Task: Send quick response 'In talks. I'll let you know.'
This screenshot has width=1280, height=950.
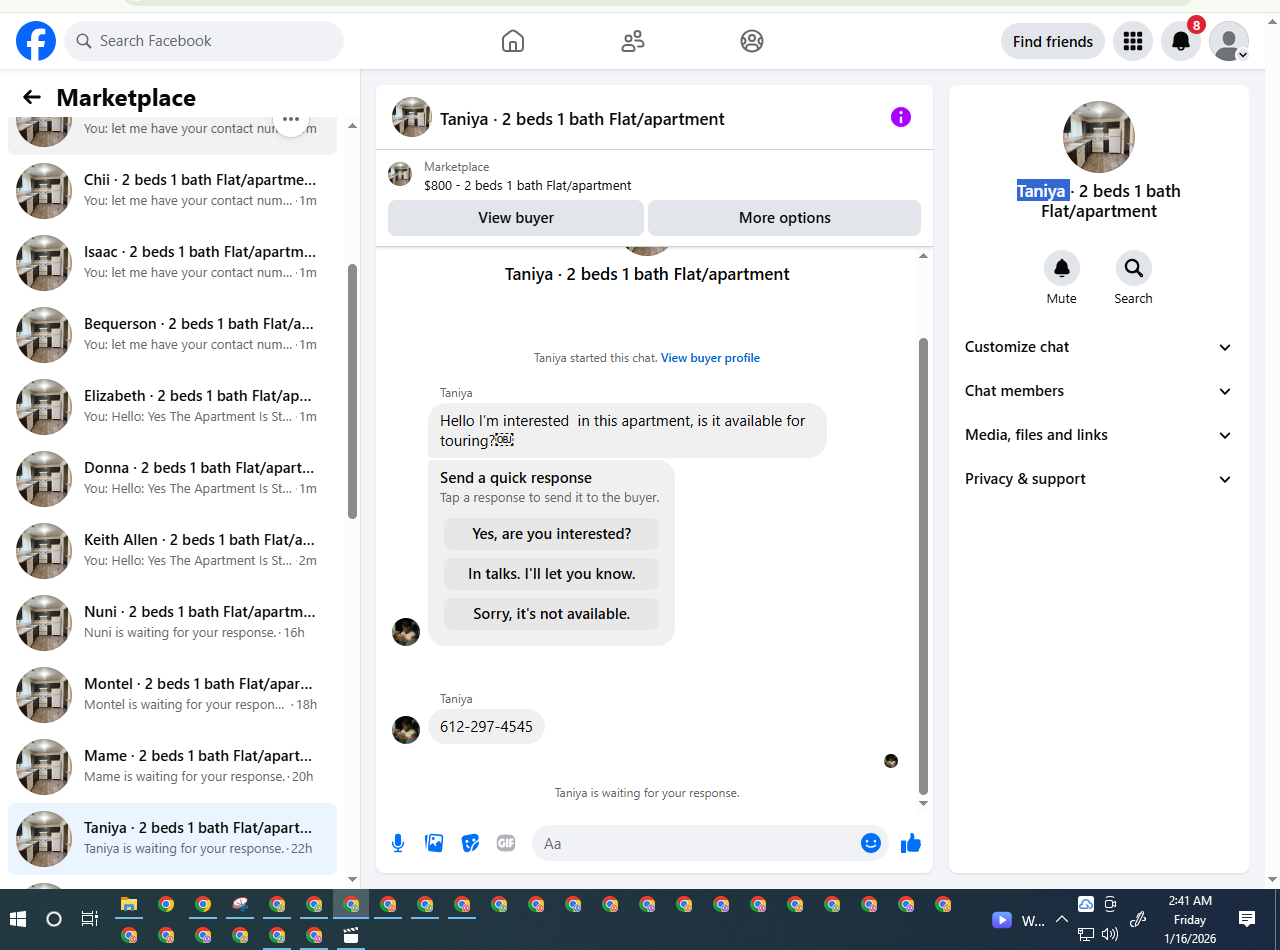Action: click(552, 574)
